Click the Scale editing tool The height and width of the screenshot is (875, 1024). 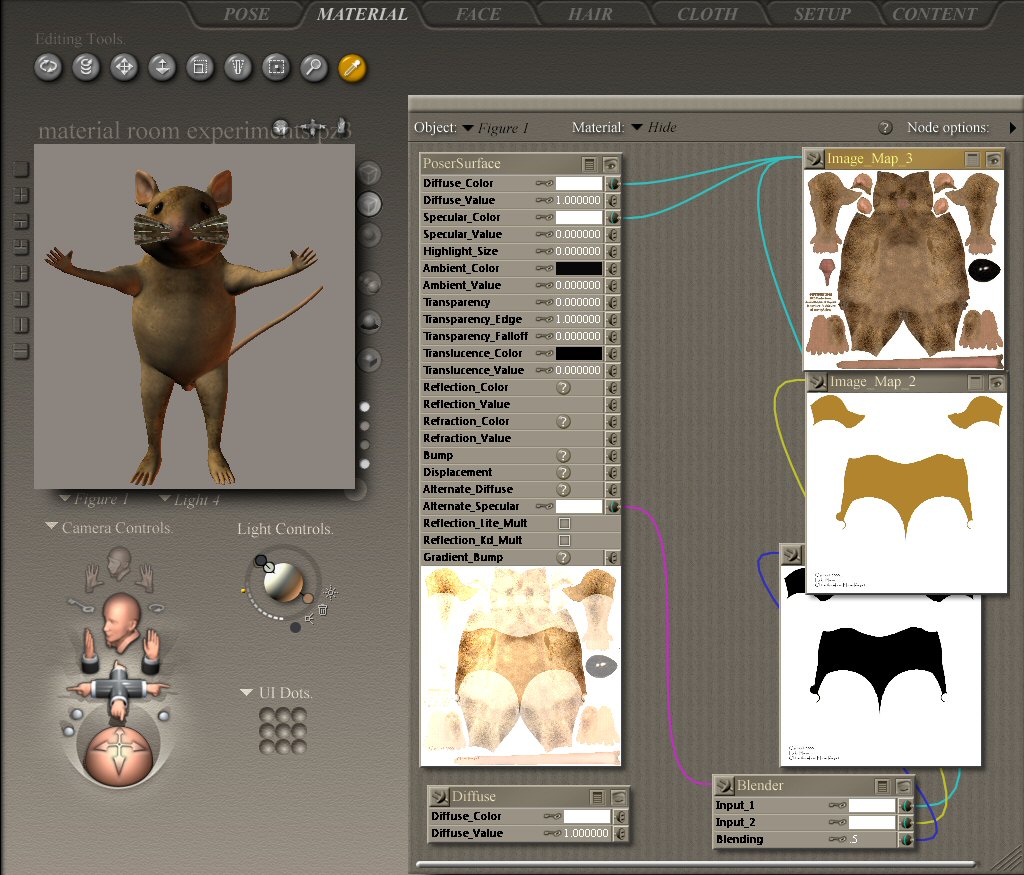(x=200, y=67)
